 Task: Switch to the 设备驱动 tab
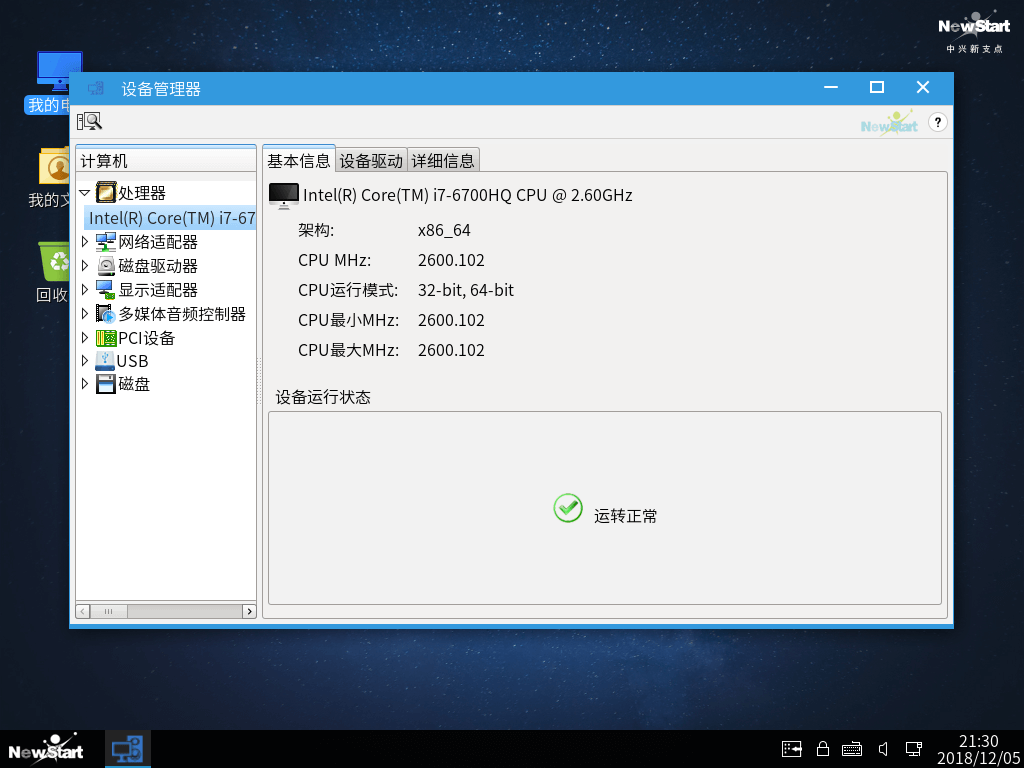[372, 161]
